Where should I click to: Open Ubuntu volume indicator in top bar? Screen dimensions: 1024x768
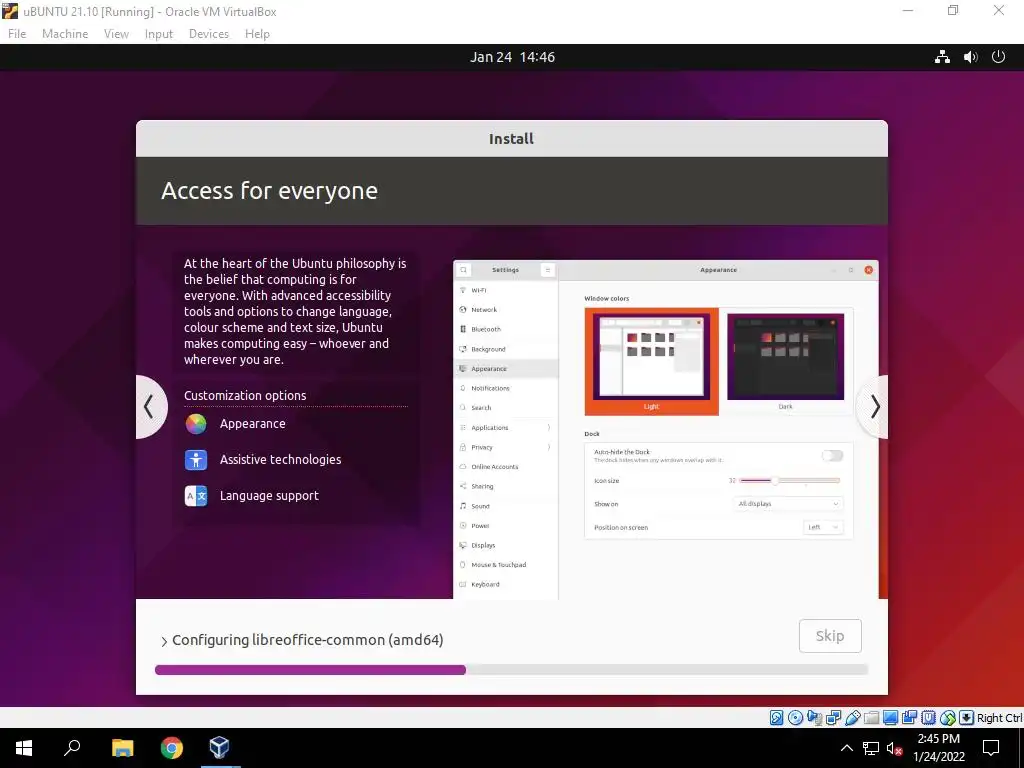pyautogui.click(x=970, y=57)
